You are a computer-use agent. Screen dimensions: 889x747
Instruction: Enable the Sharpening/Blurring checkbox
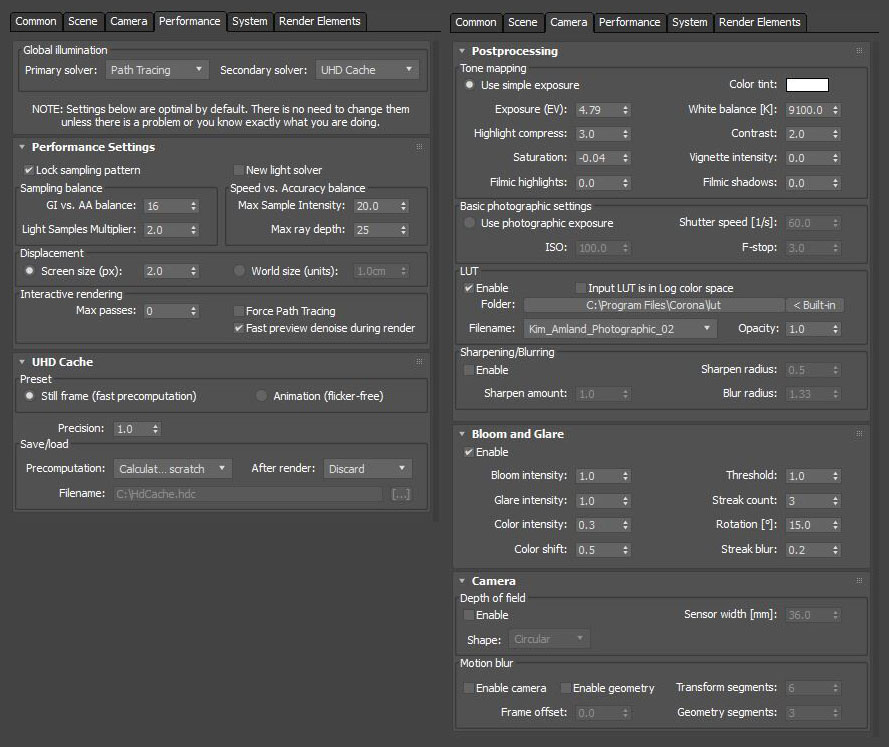(x=468, y=370)
